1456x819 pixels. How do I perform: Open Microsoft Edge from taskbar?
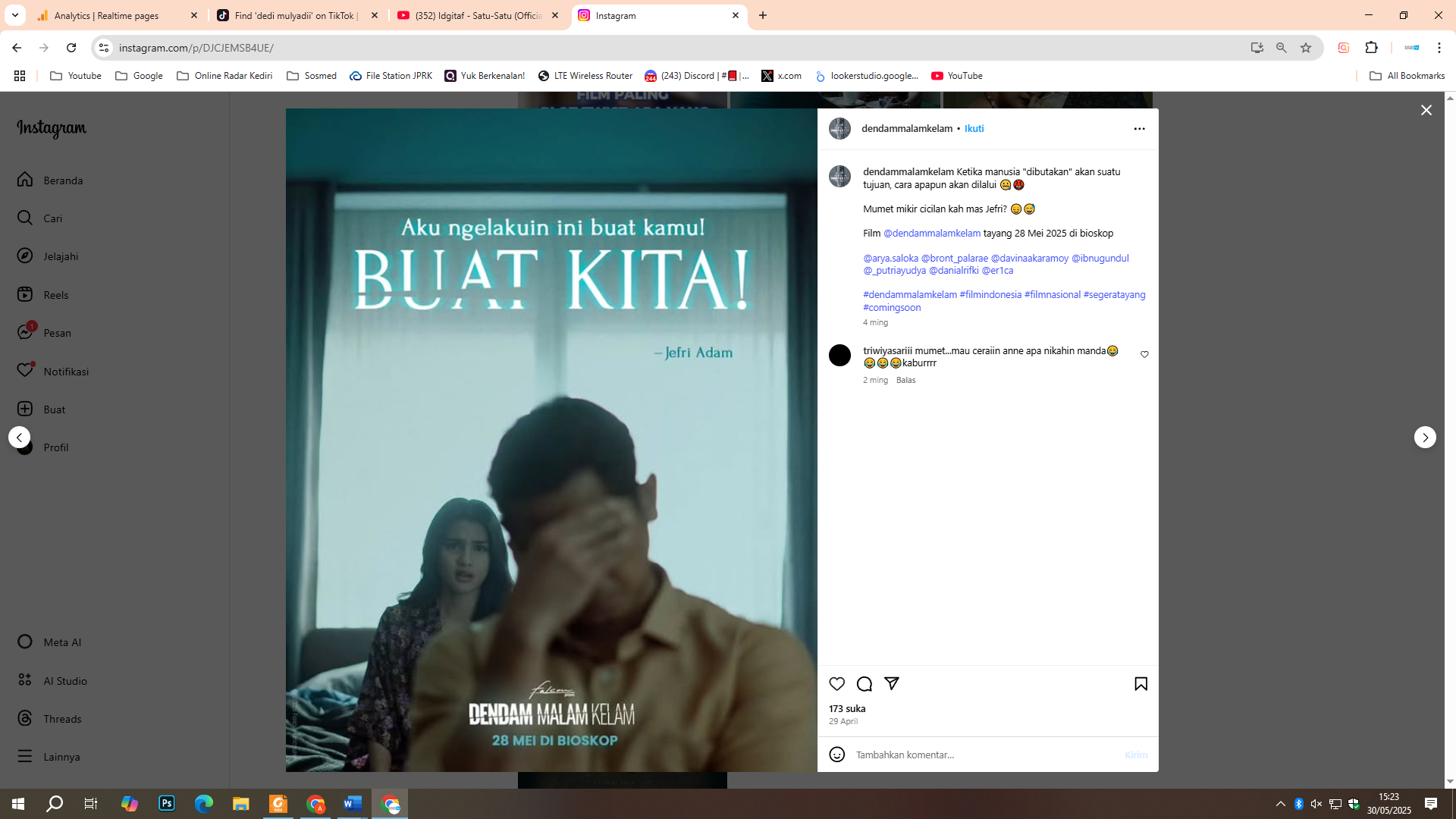pyautogui.click(x=204, y=804)
